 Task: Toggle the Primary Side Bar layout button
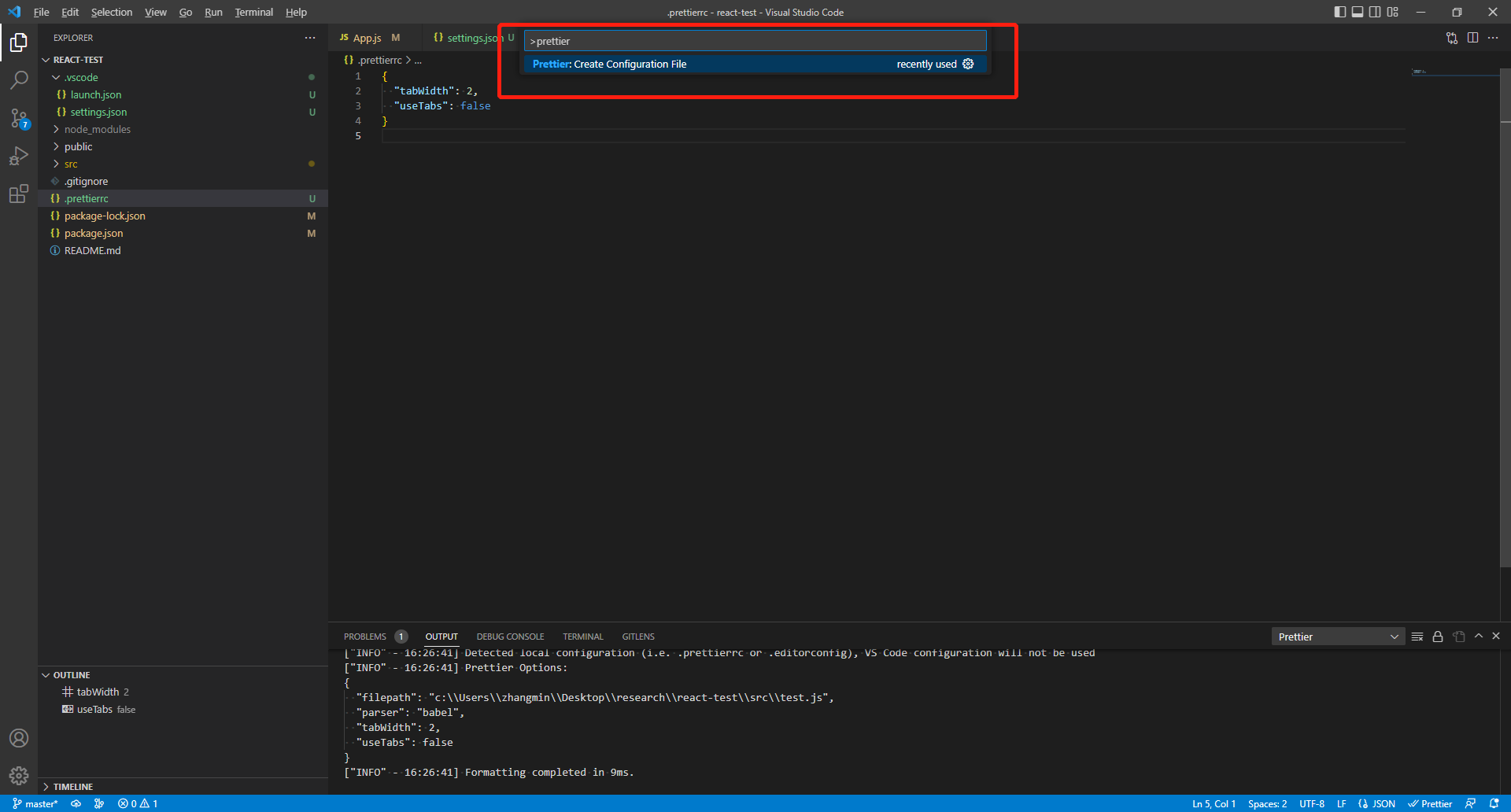[1340, 12]
